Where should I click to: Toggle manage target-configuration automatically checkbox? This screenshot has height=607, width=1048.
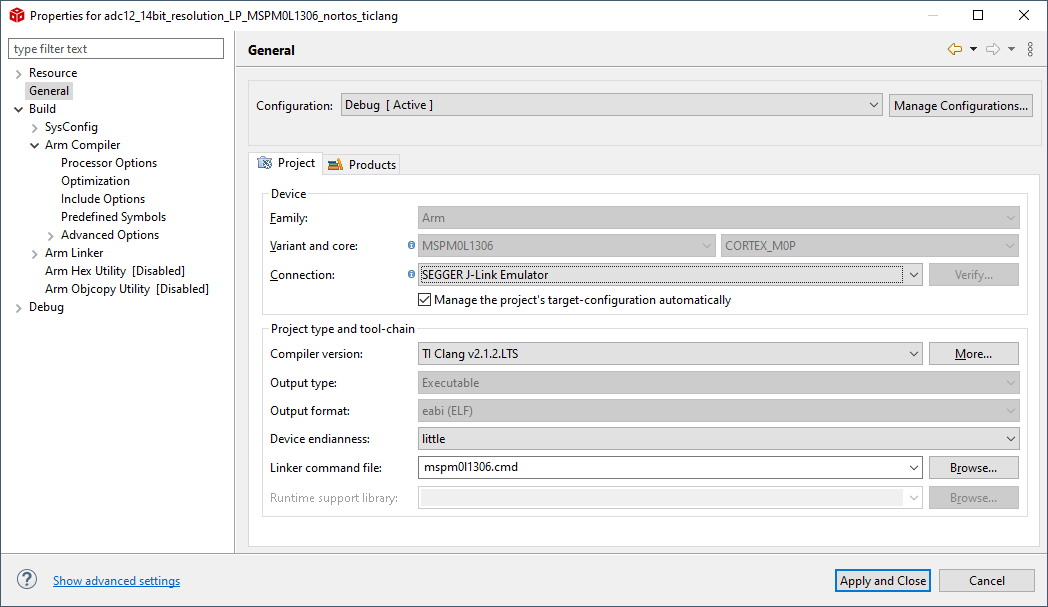pyautogui.click(x=425, y=300)
